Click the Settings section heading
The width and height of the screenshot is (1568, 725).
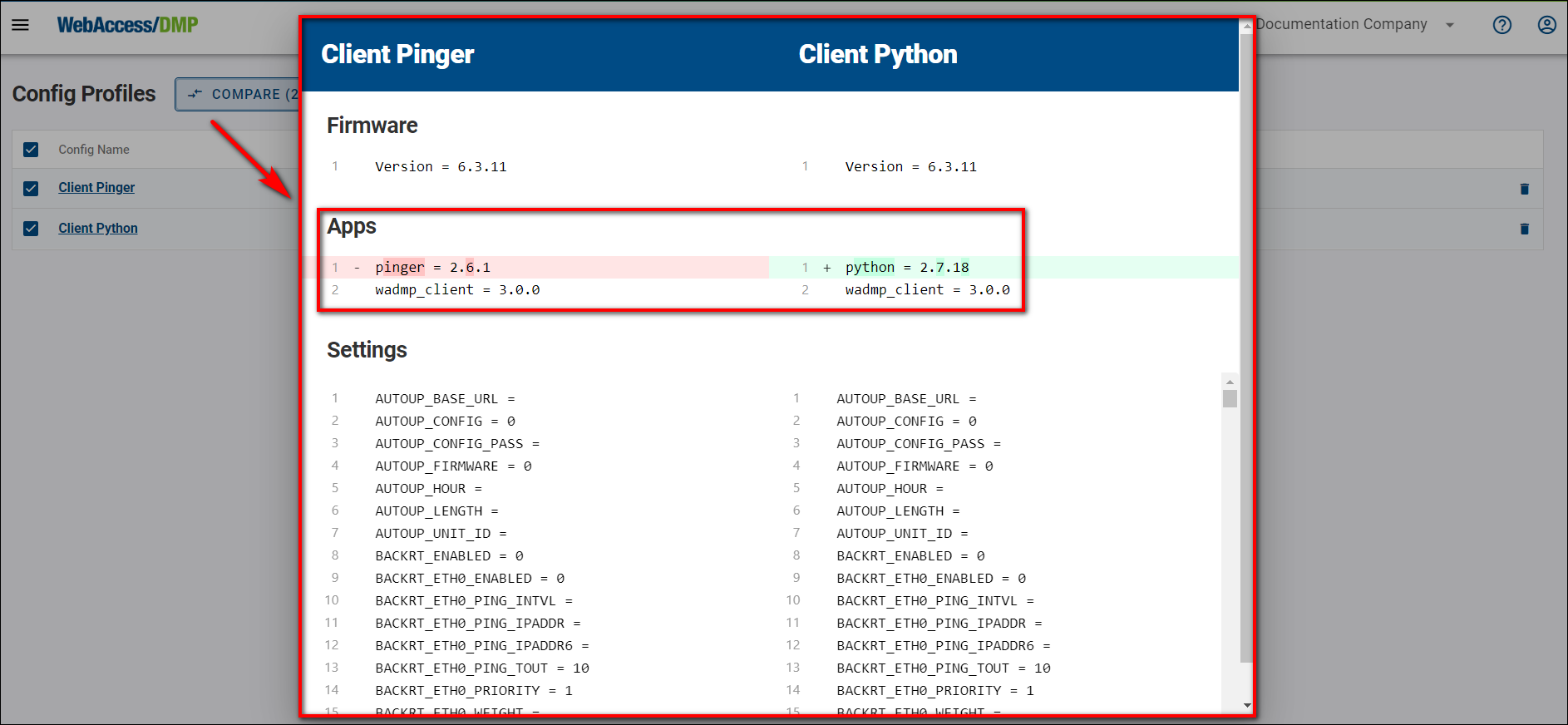point(367,350)
